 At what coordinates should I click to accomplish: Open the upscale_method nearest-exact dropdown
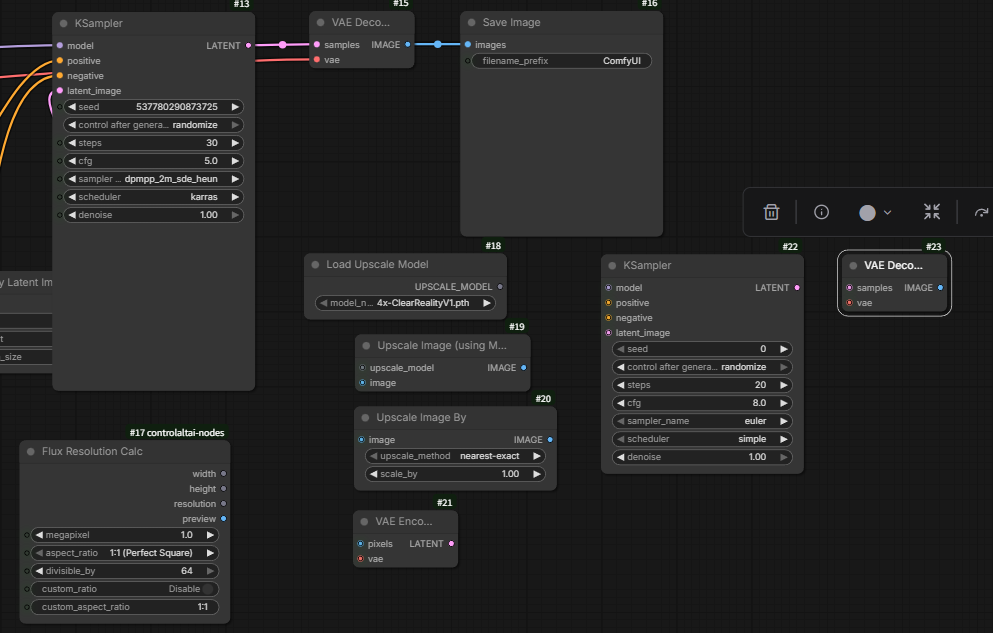pos(455,456)
